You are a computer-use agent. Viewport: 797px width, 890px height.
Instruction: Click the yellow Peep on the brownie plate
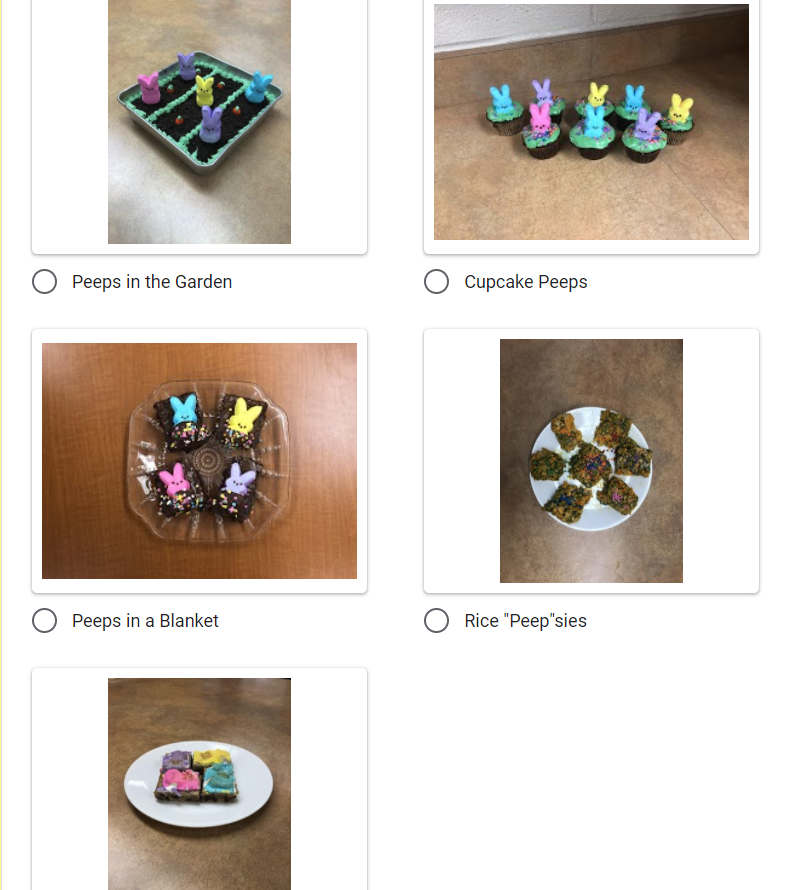tap(244, 416)
